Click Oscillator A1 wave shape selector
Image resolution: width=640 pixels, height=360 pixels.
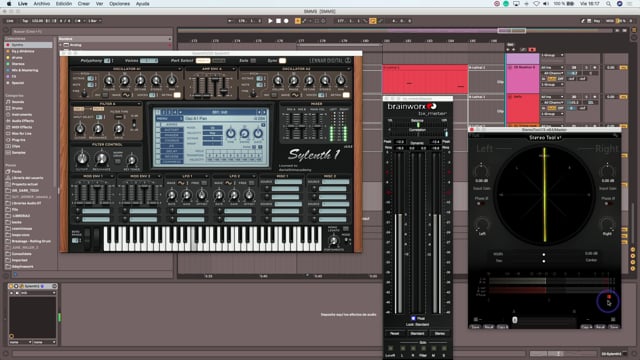click(x=126, y=95)
